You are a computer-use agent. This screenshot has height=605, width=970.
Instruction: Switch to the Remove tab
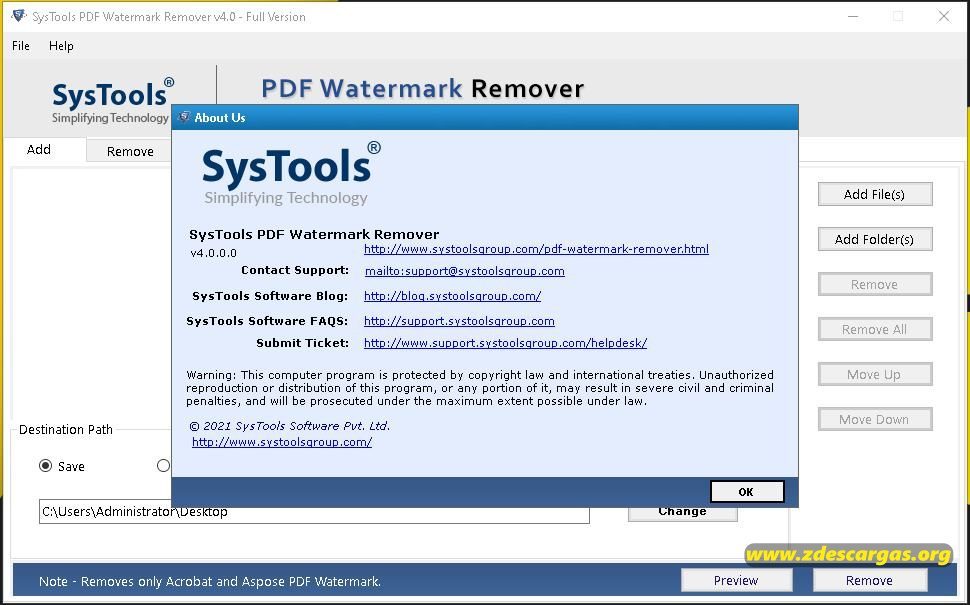coord(130,152)
